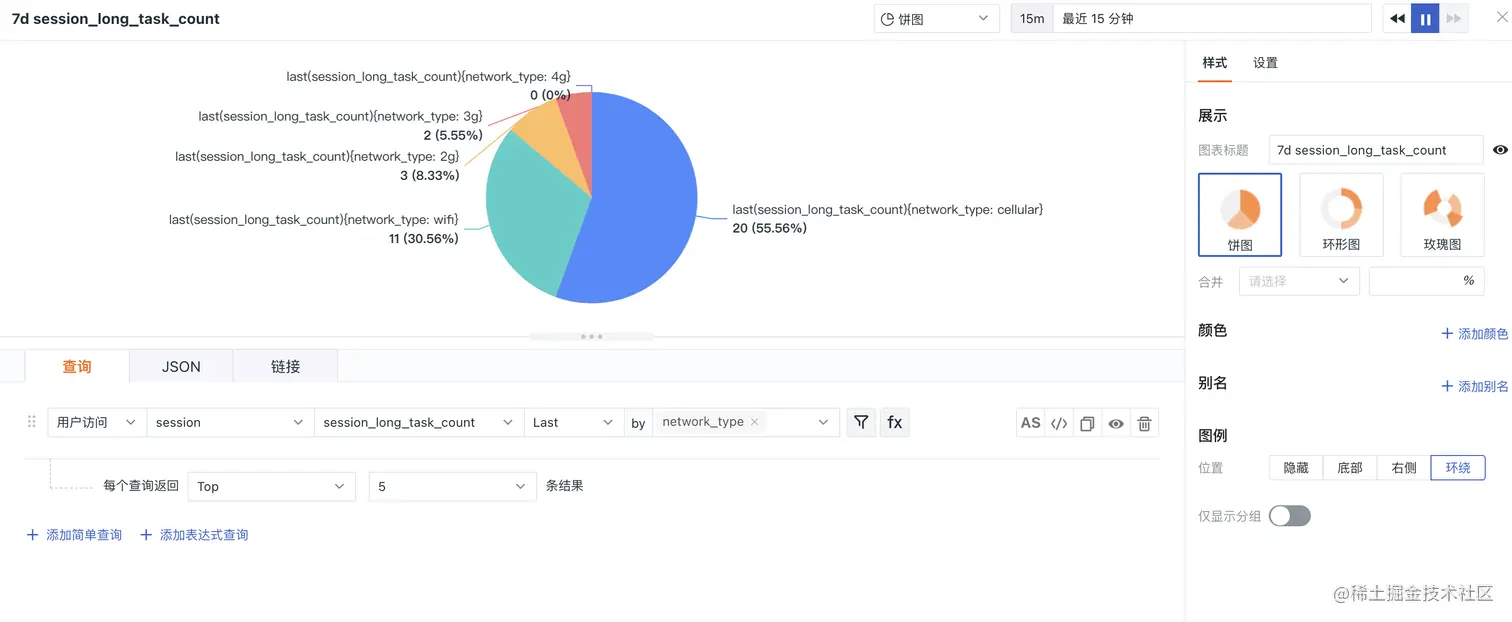Open the Last aggregation dropdown
1512x622 pixels.
573,423
